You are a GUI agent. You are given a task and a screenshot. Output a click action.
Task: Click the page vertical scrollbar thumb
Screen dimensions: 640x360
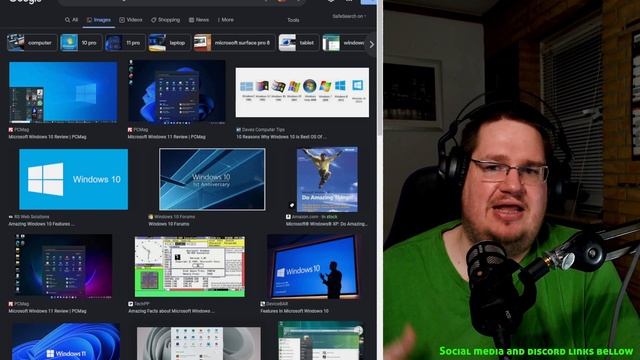[x=380, y=67]
